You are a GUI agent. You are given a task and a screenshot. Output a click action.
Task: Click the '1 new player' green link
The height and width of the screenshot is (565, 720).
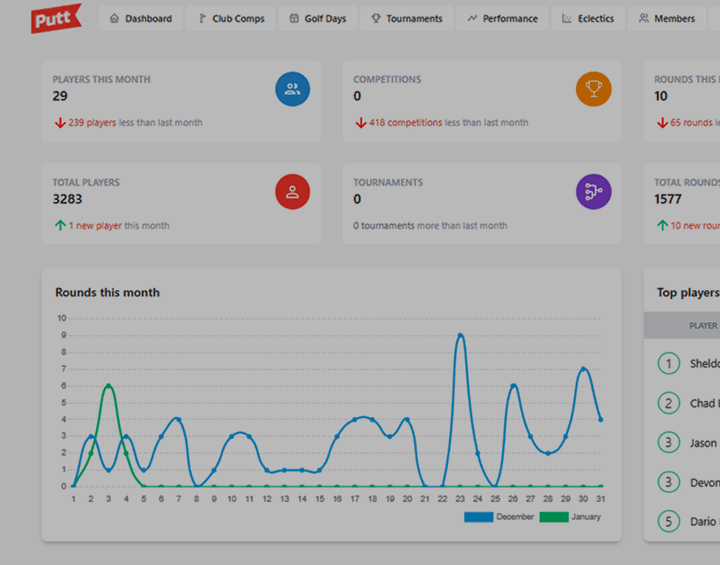95,226
